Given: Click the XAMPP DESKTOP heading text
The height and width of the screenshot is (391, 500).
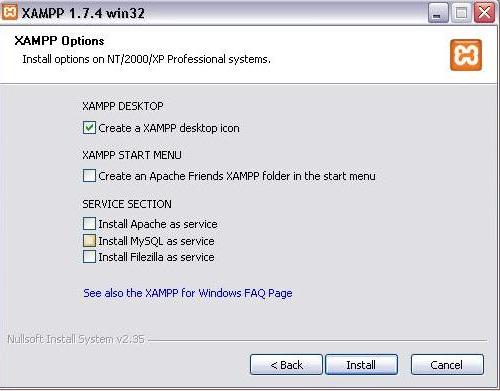Looking at the screenshot, I should pos(123,106).
